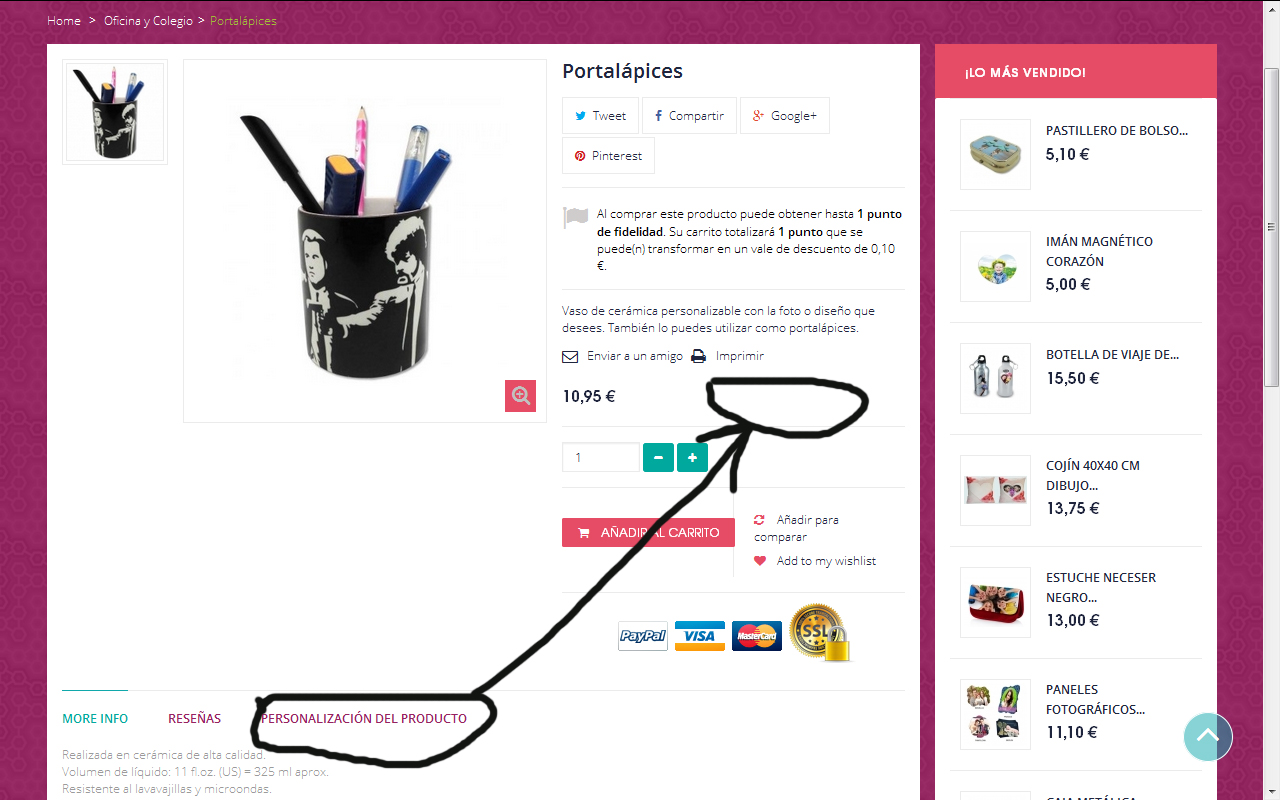
Task: Pin the product on Pinterest
Action: 608,156
